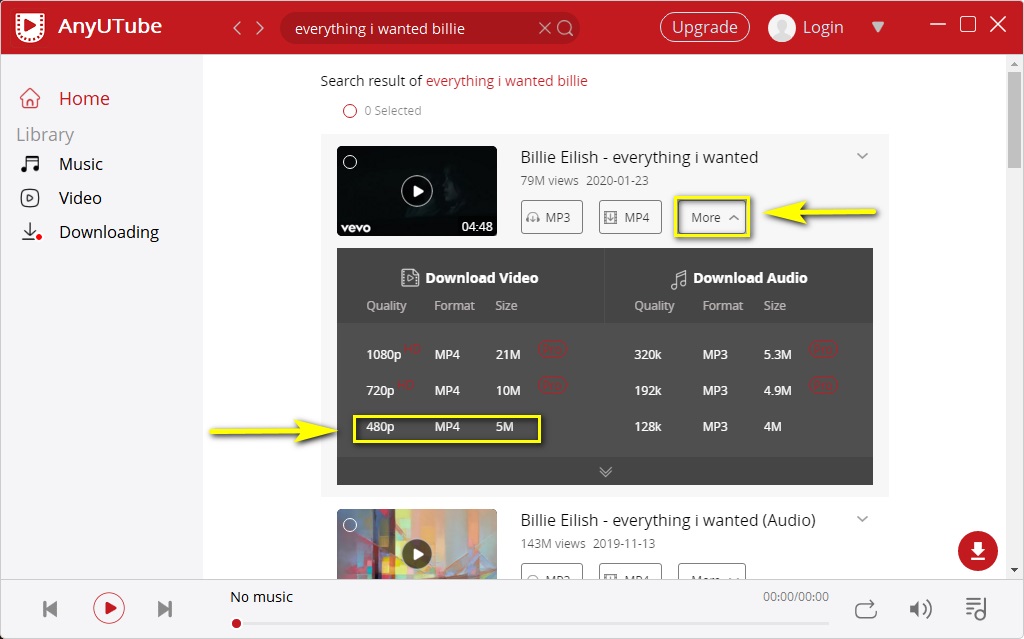The height and width of the screenshot is (639, 1024).
Task: Click the volume speaker icon
Action: (x=920, y=609)
